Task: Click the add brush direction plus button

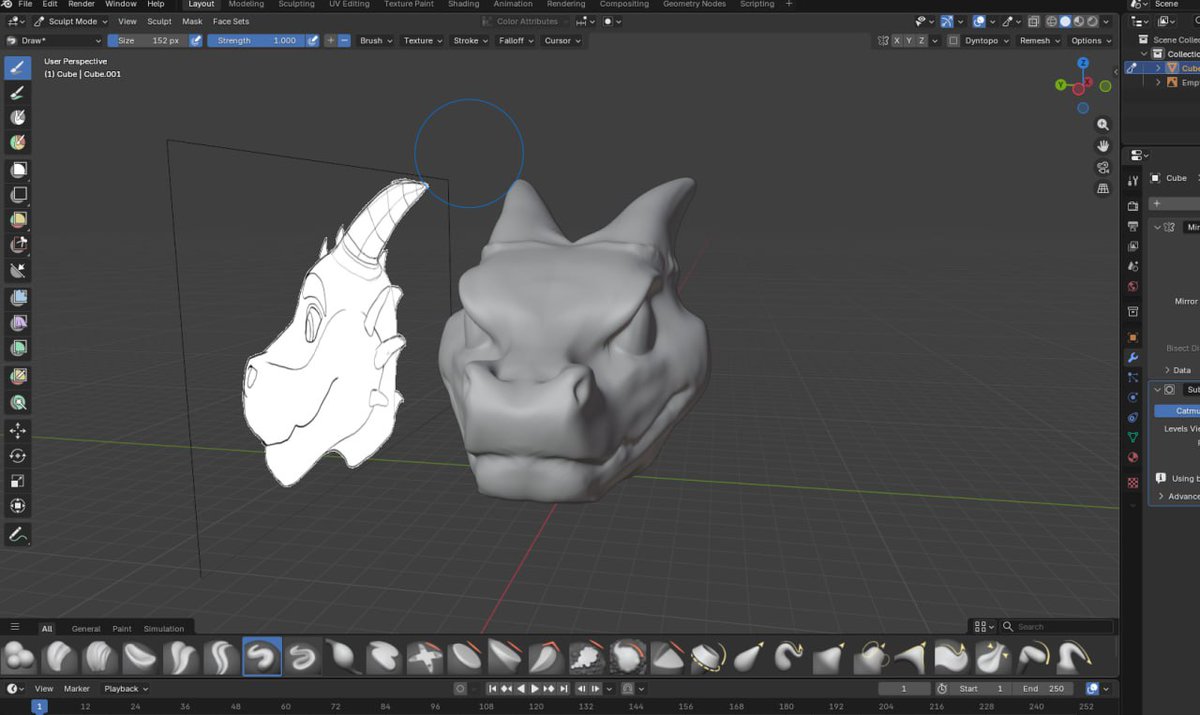Action: click(x=331, y=41)
